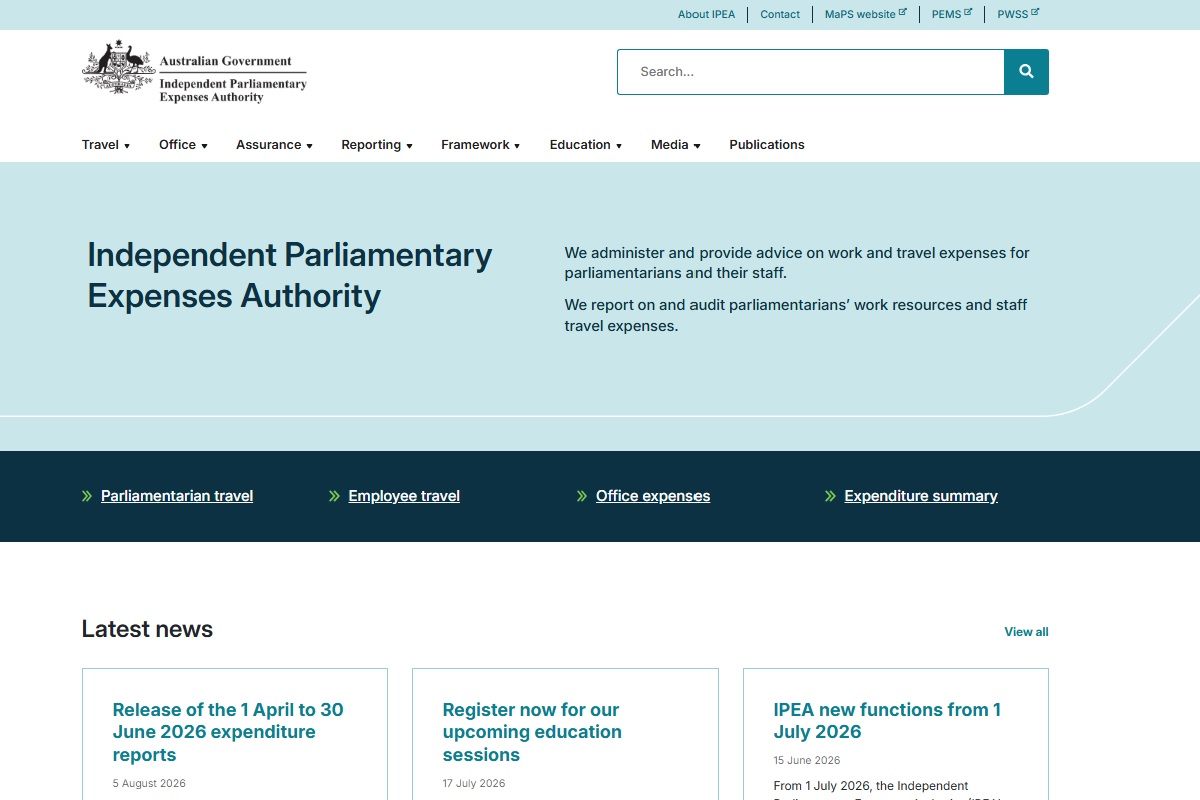
Task: View all latest news
Action: [x=1026, y=632]
